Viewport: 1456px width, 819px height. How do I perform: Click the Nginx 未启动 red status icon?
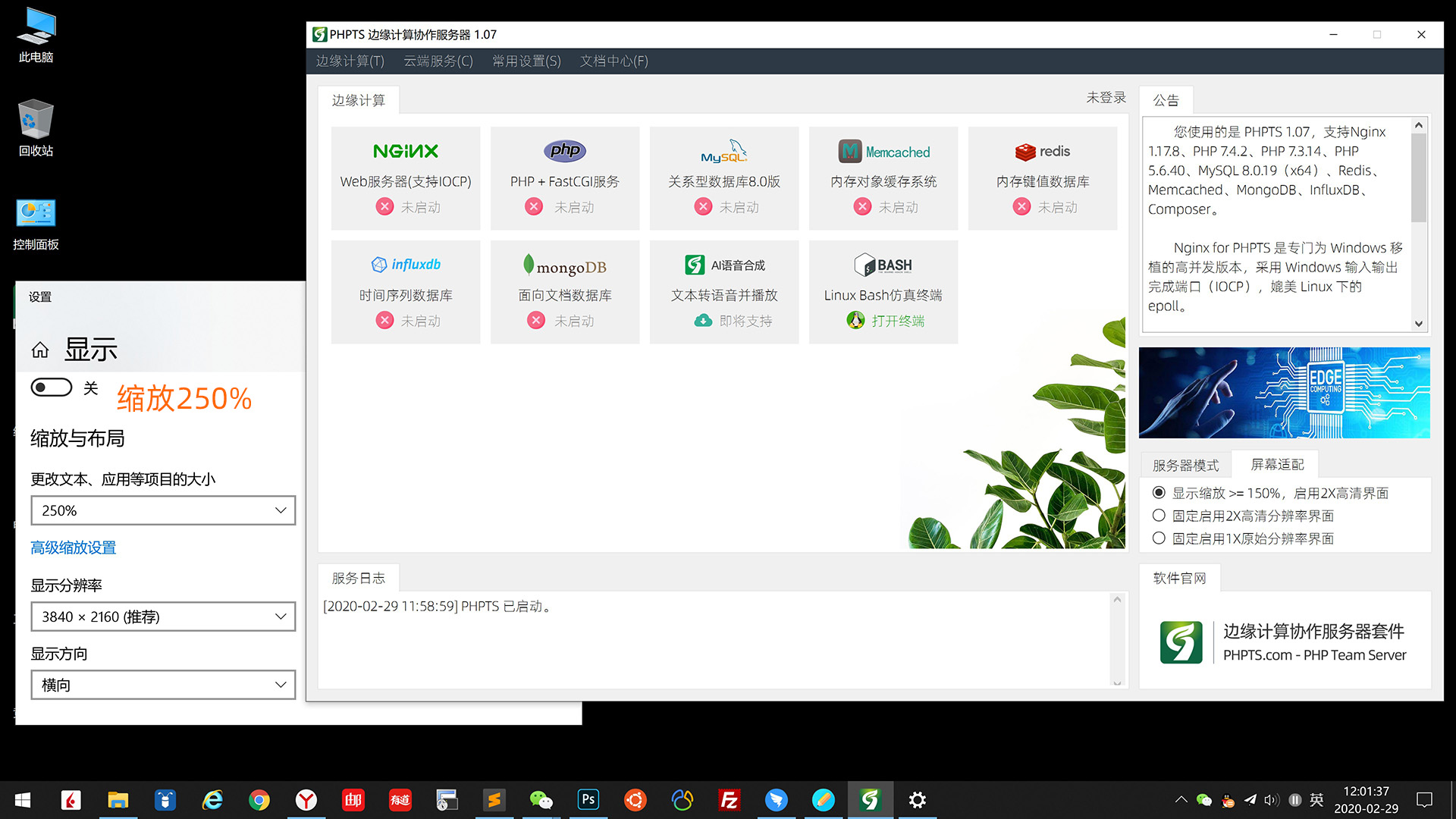coord(385,207)
